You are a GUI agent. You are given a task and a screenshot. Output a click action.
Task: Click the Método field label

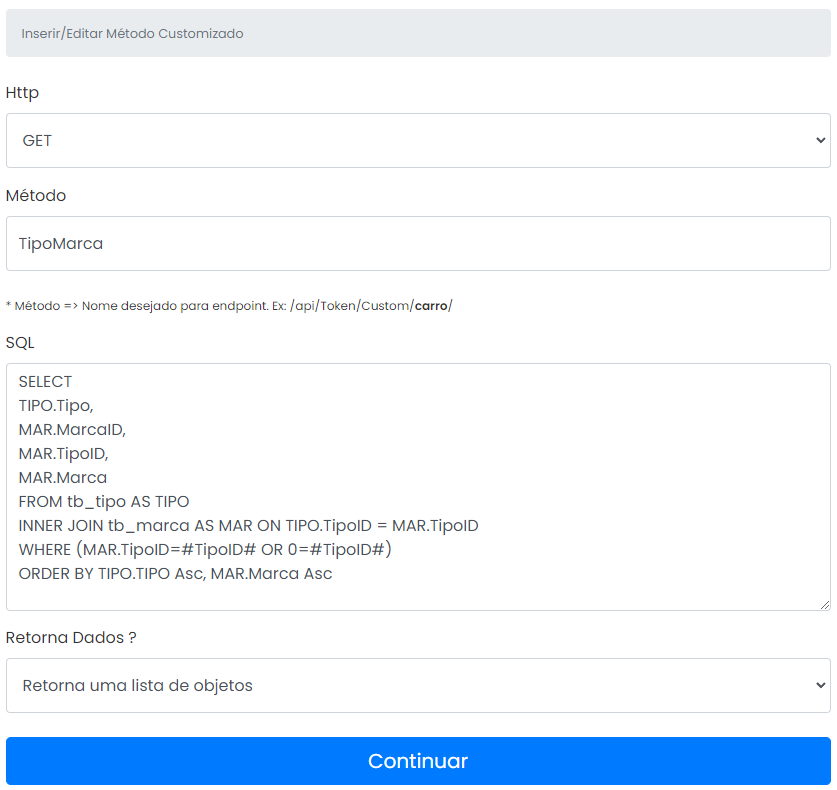(36, 196)
